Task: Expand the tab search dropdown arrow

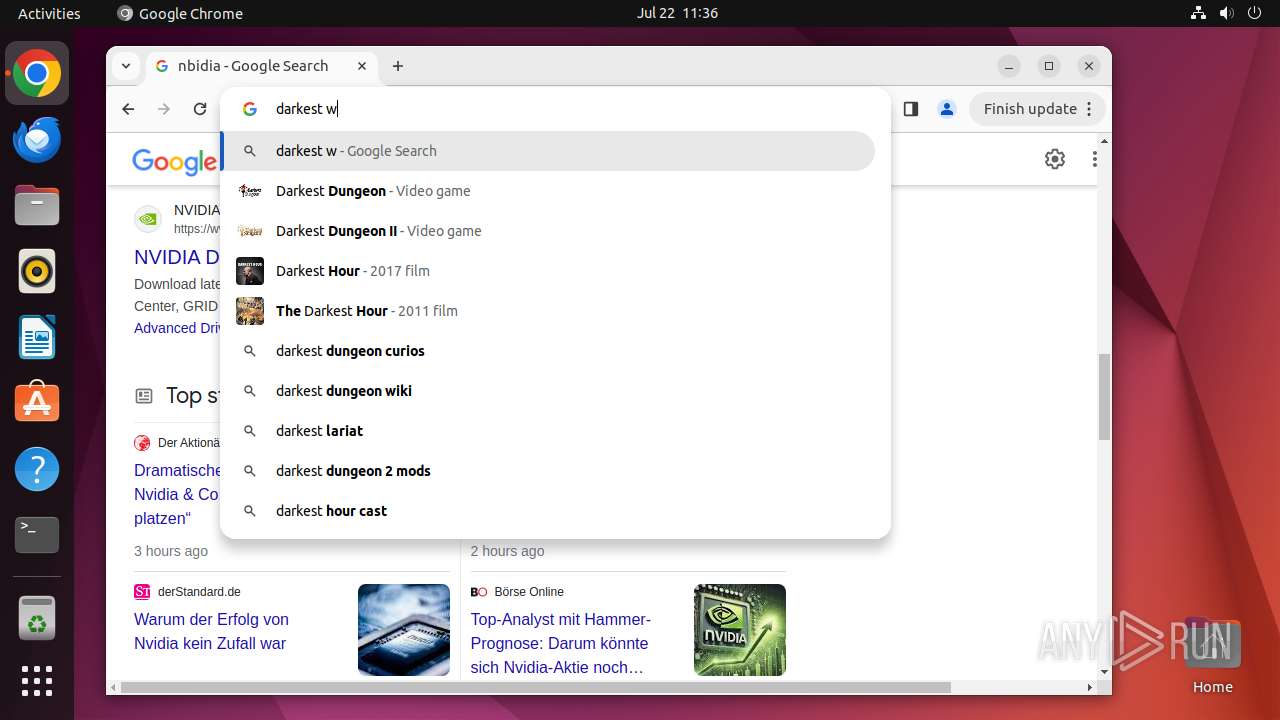Action: [126, 66]
